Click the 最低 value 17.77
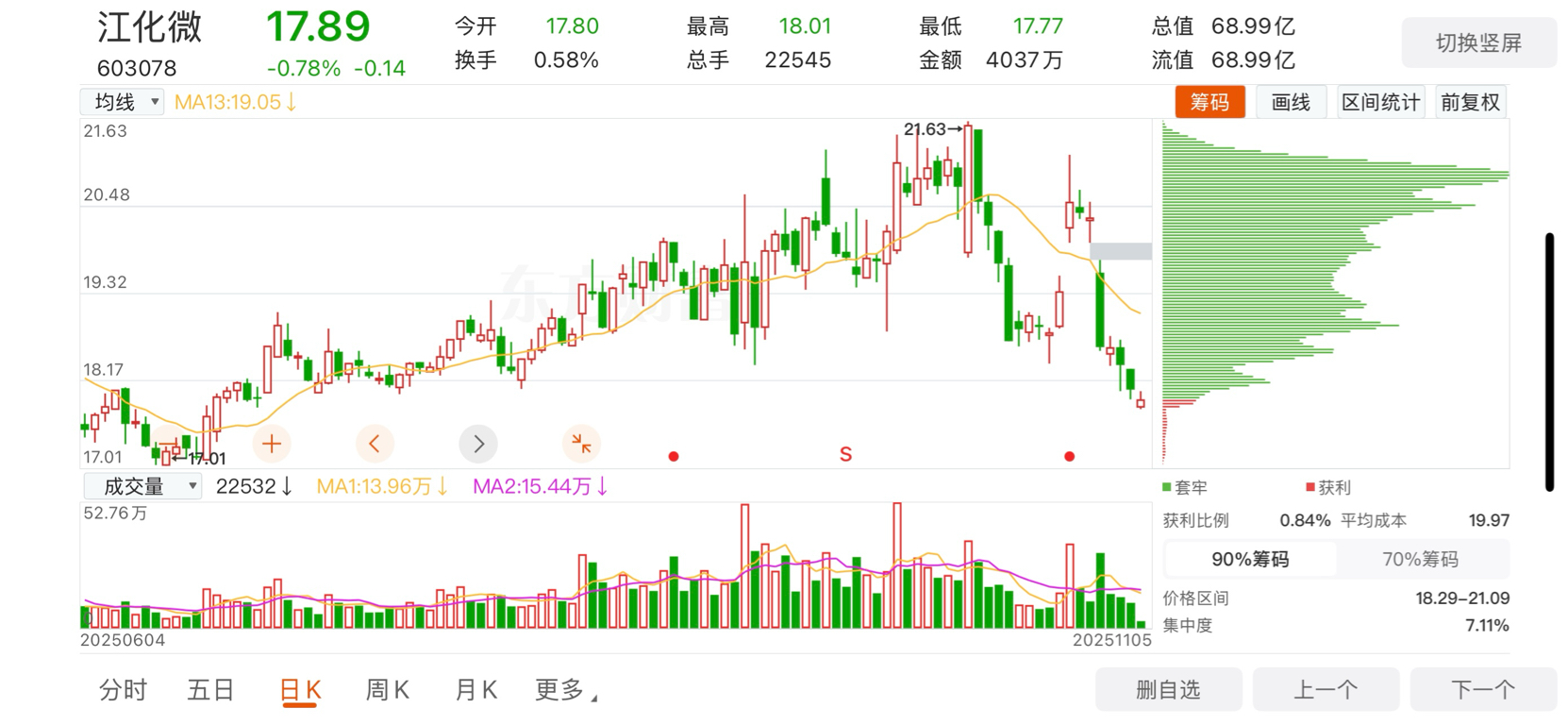Screen dimensions: 1568x725 coord(1038,26)
